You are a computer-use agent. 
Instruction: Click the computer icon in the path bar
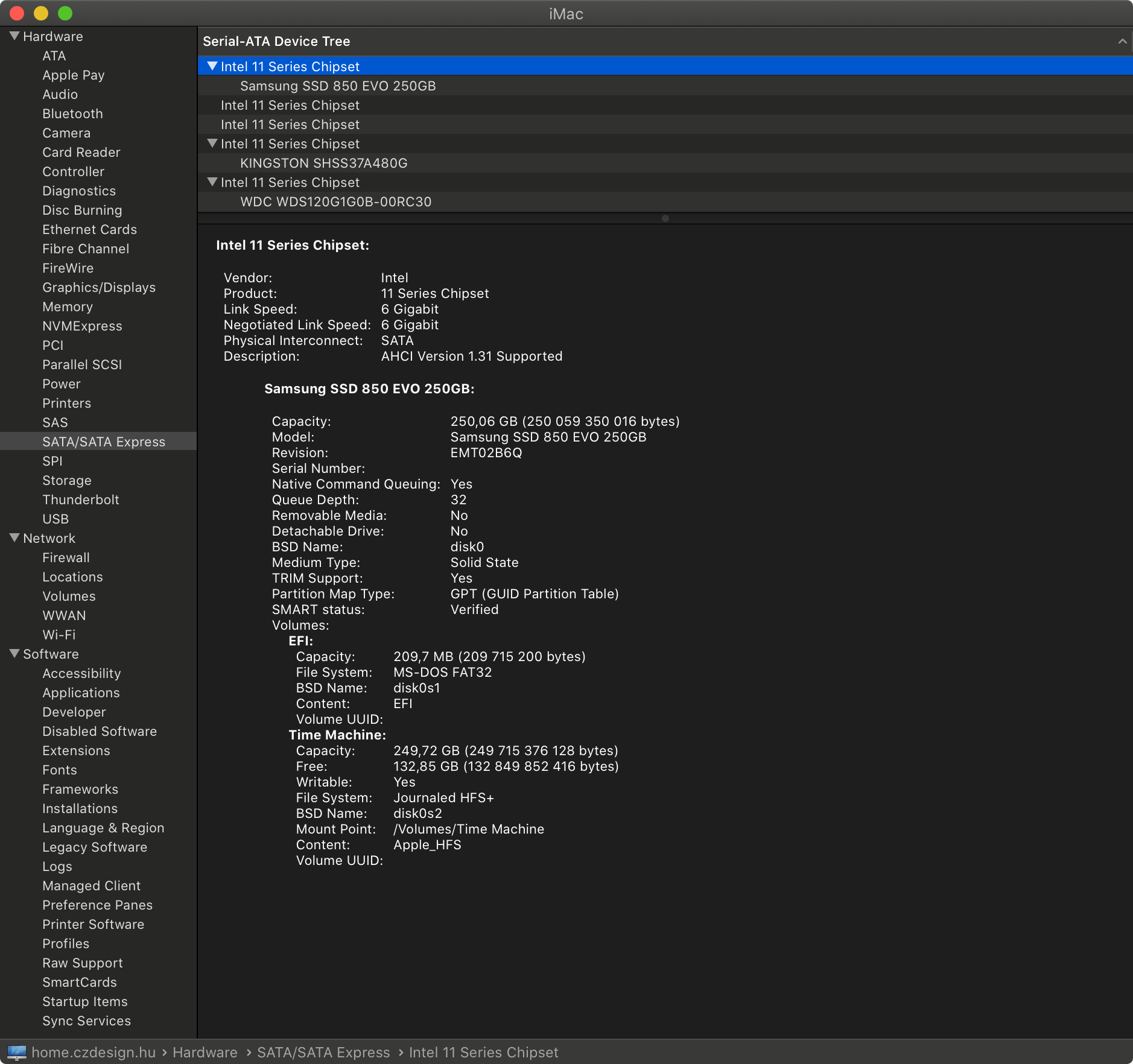tap(17, 1053)
